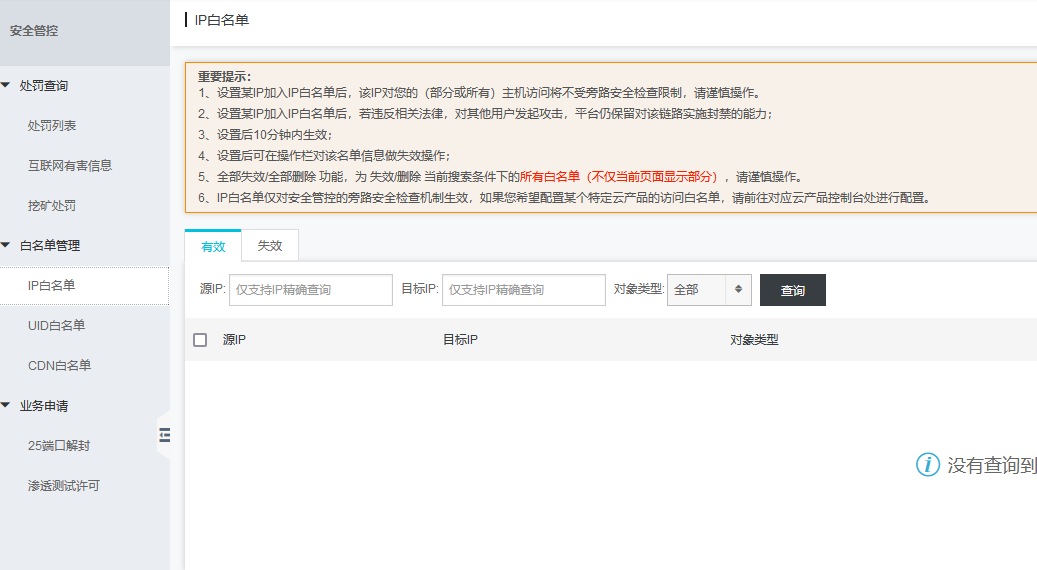Click the 目标IP column header
The width and height of the screenshot is (1037, 570).
460,340
